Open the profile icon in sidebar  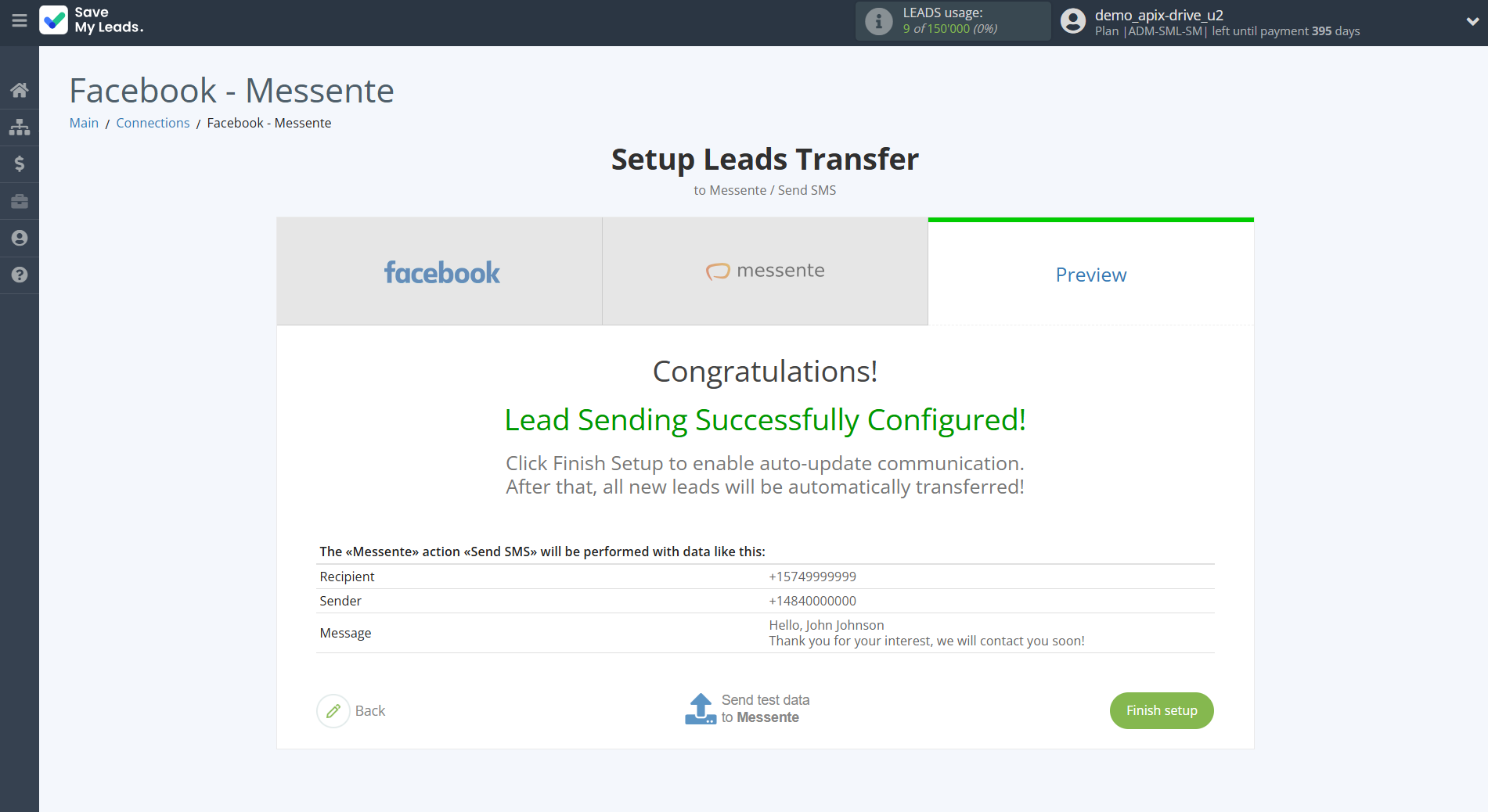click(20, 238)
